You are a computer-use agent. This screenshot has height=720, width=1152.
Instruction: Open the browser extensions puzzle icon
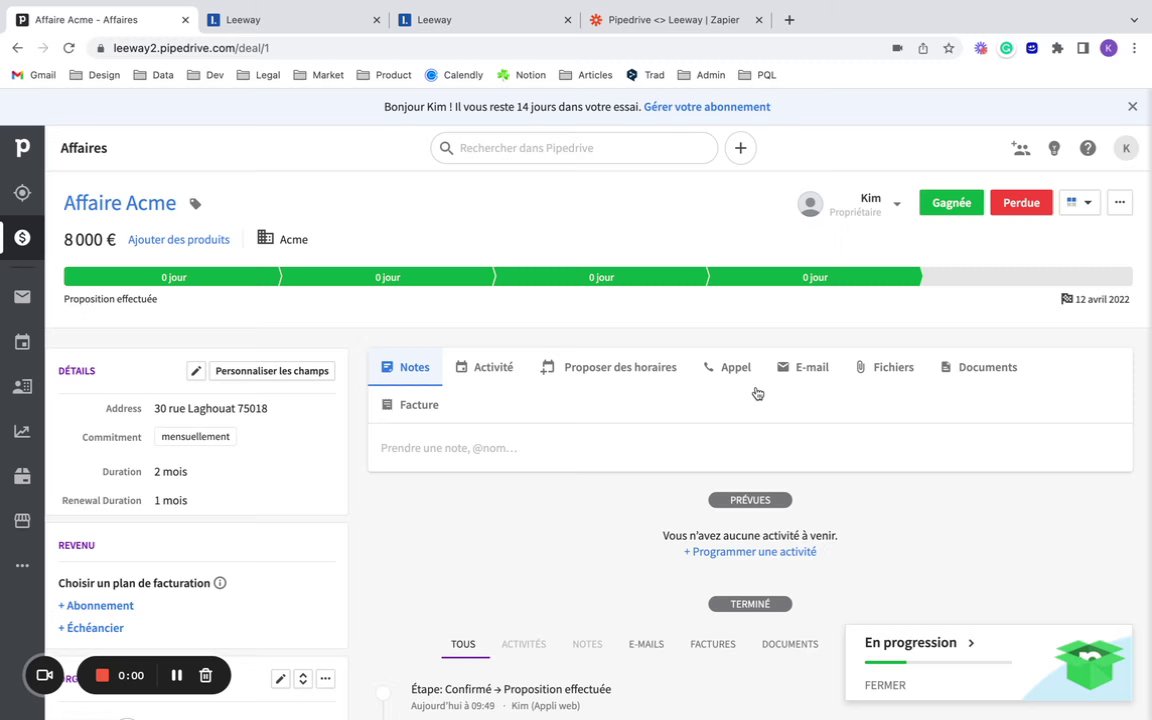[1057, 48]
